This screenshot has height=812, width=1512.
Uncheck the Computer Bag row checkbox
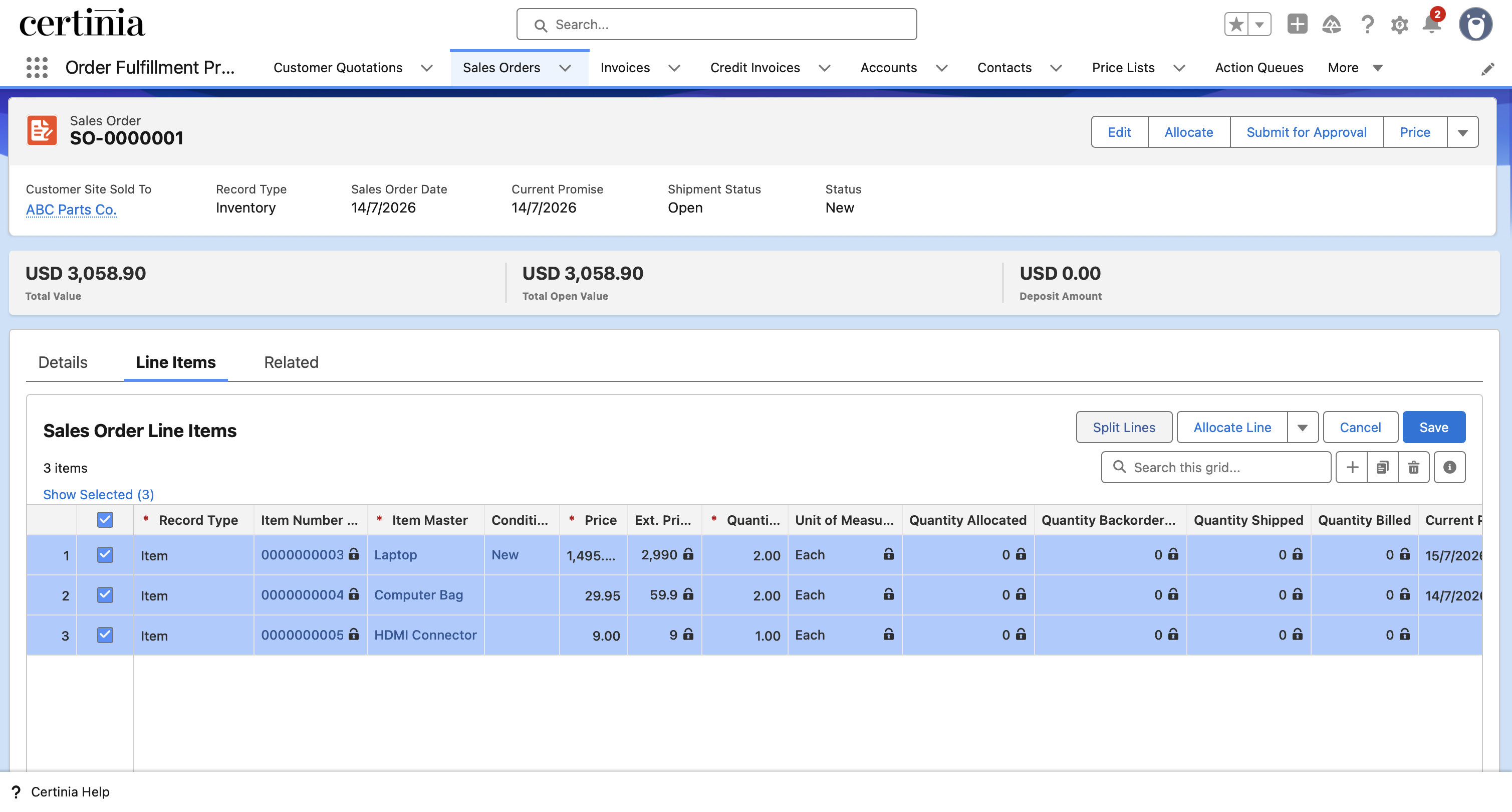105,595
